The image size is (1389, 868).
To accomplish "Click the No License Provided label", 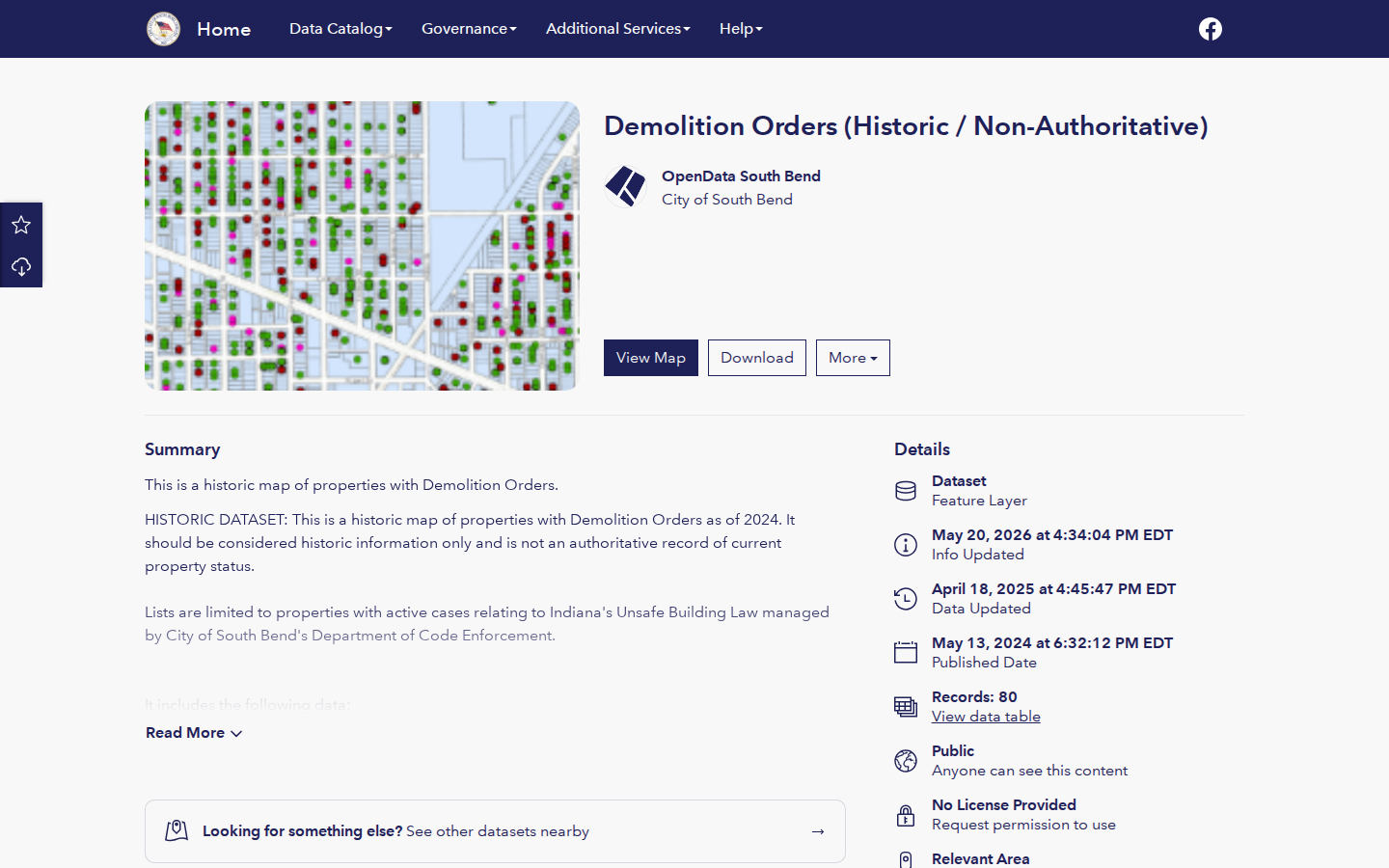I will (1004, 805).
